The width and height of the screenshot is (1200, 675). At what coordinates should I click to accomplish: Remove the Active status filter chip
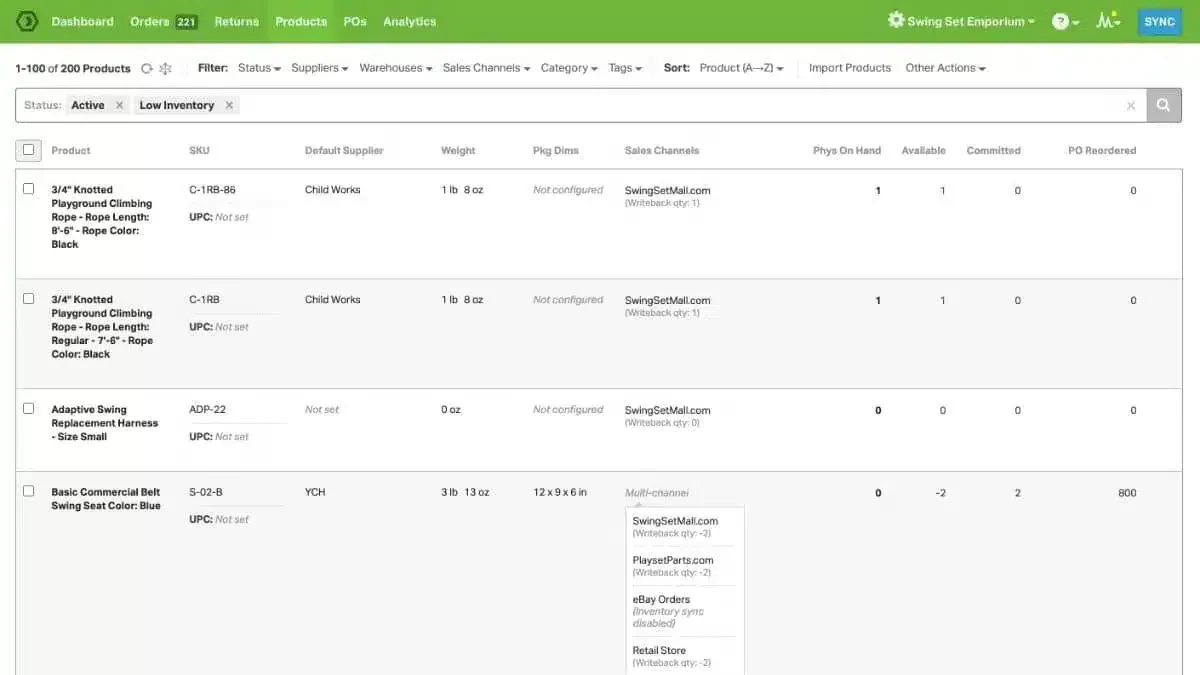(x=119, y=105)
